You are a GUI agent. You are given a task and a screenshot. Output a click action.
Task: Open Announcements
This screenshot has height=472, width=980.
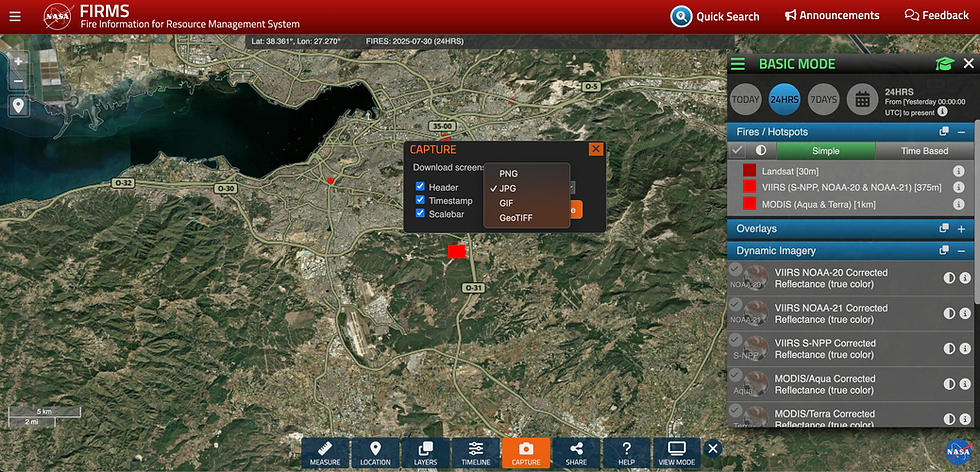832,16
